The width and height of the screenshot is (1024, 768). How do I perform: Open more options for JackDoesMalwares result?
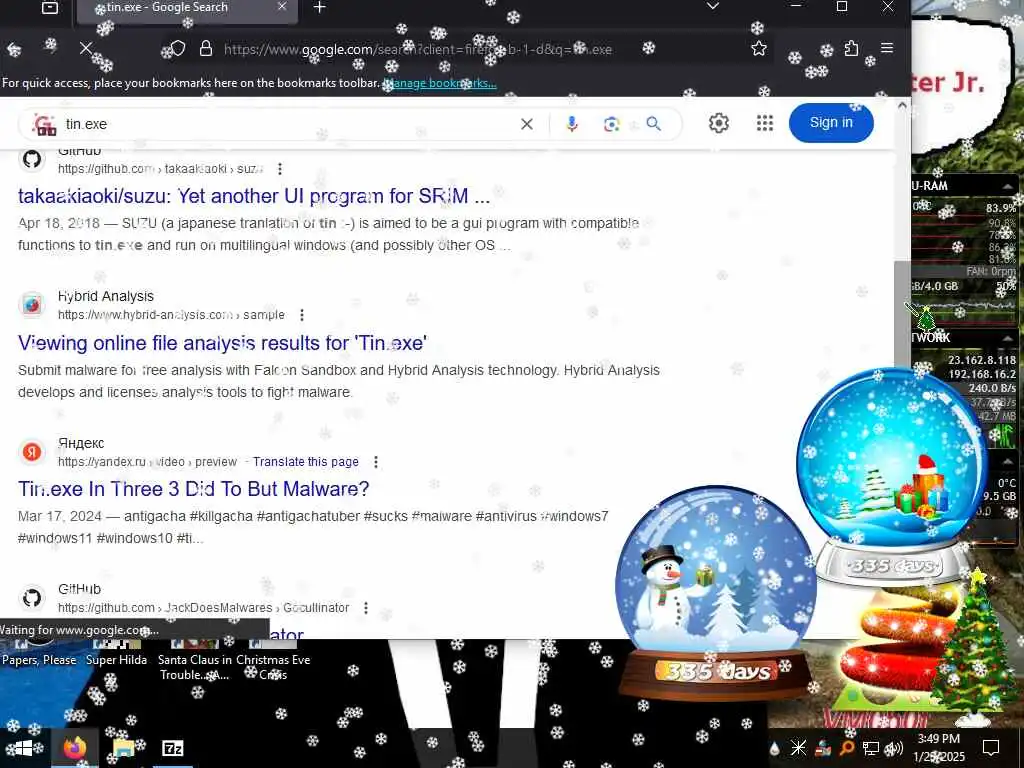(x=366, y=608)
